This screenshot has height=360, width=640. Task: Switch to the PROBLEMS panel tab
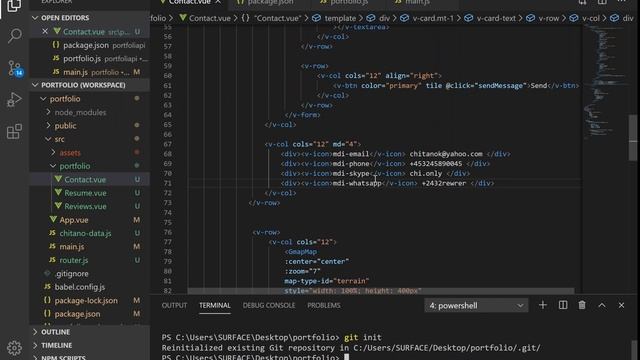click(324, 305)
